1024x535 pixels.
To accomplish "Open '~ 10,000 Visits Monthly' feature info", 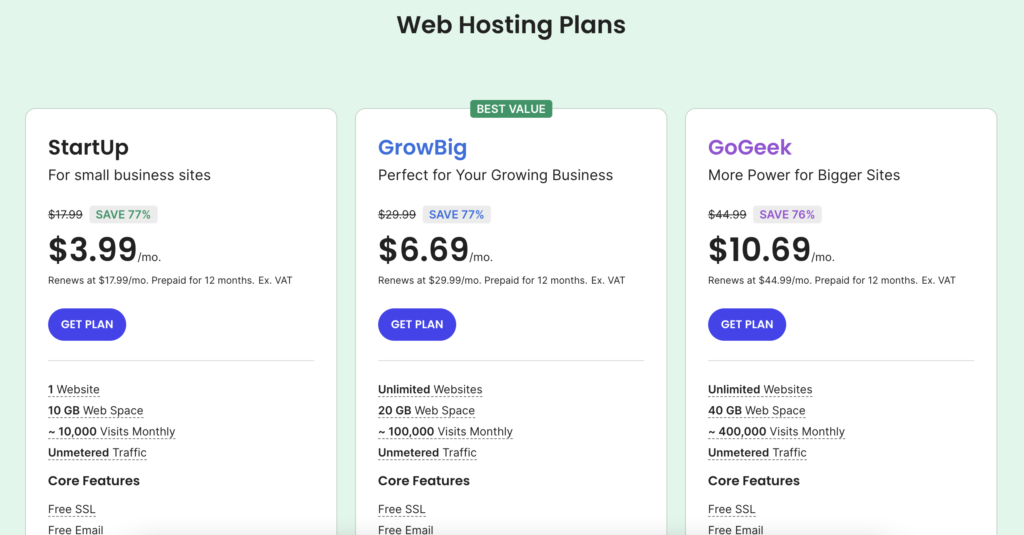I will point(112,432).
